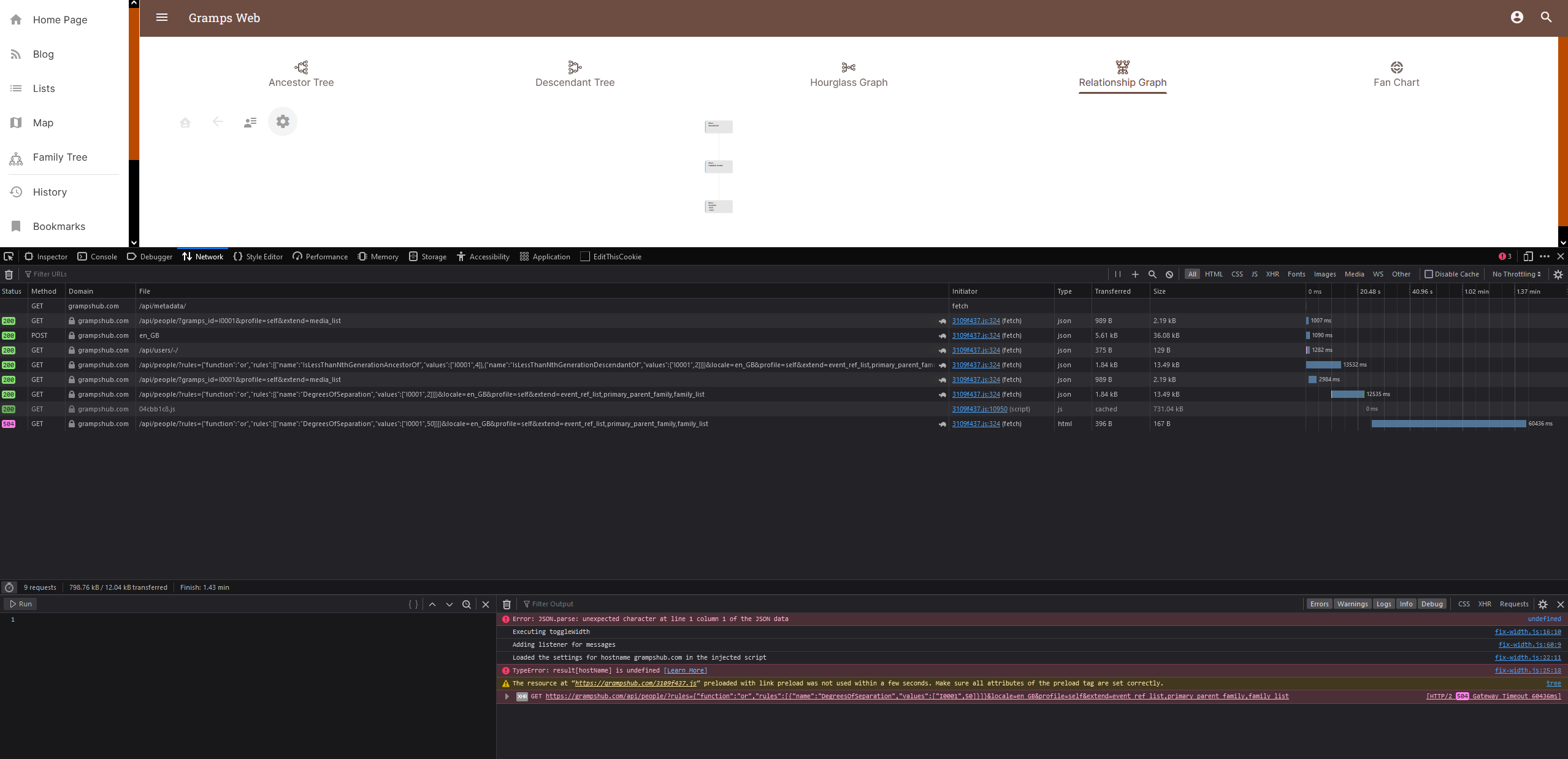
Task: Open the graph settings gear icon
Action: click(283, 121)
